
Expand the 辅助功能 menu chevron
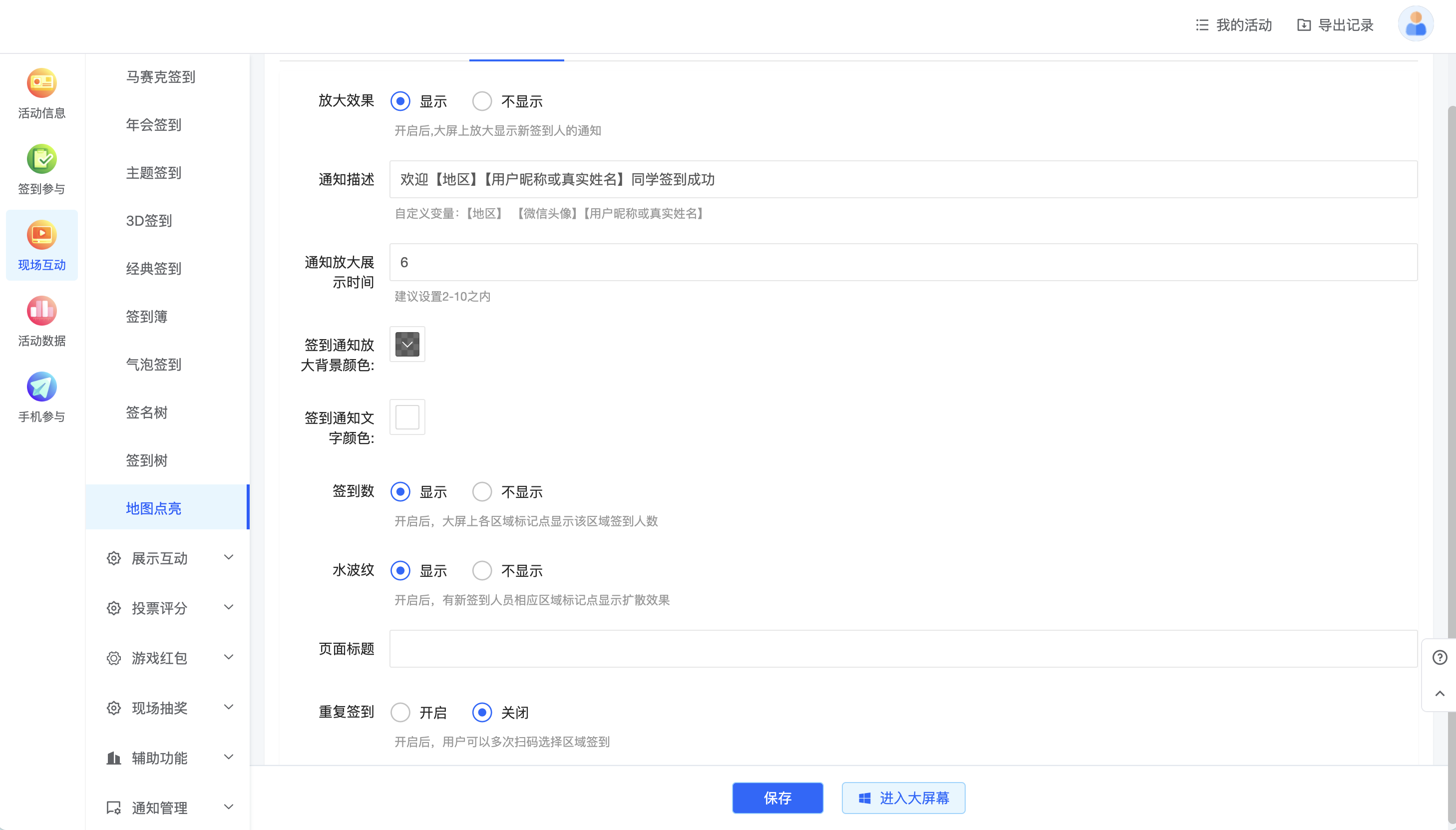point(229,757)
